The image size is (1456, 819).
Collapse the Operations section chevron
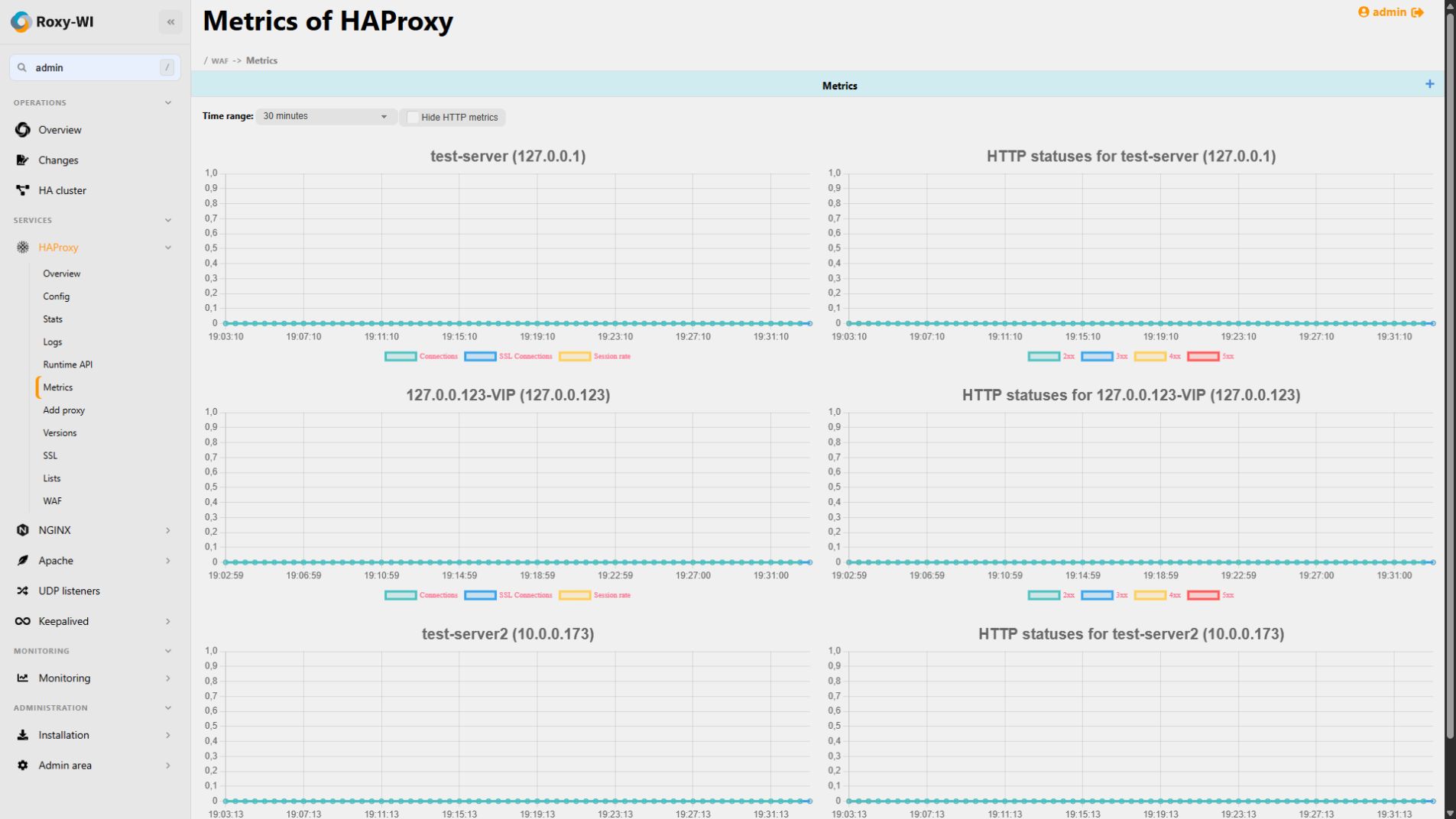168,102
